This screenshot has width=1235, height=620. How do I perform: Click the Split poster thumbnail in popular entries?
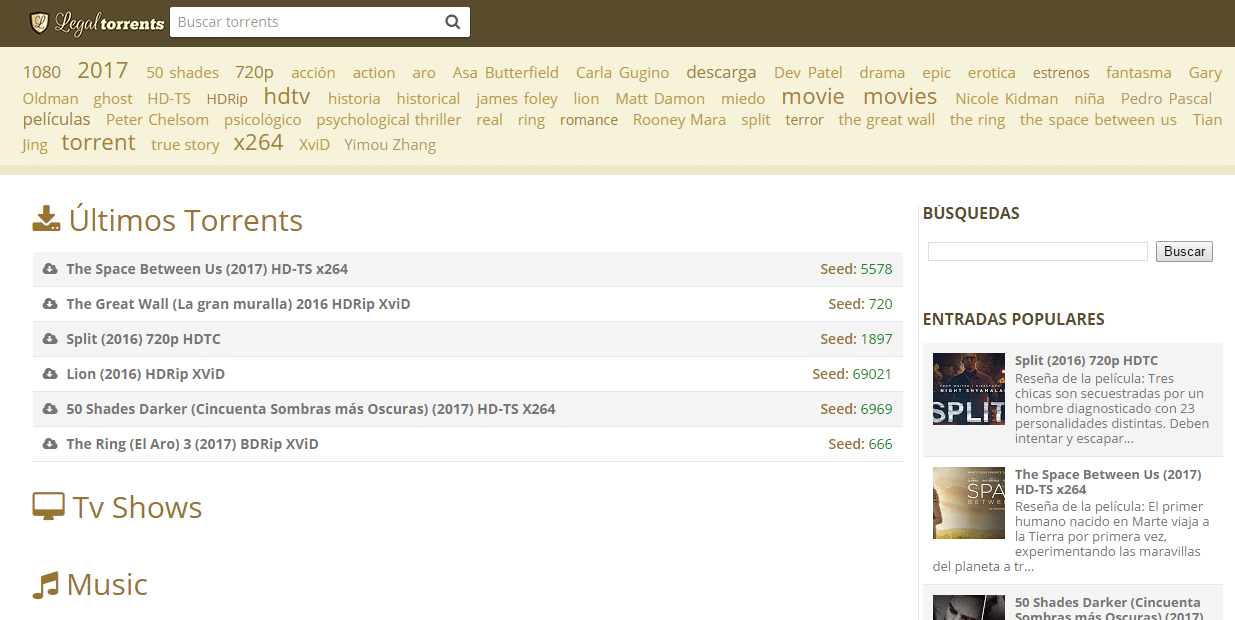(x=969, y=389)
